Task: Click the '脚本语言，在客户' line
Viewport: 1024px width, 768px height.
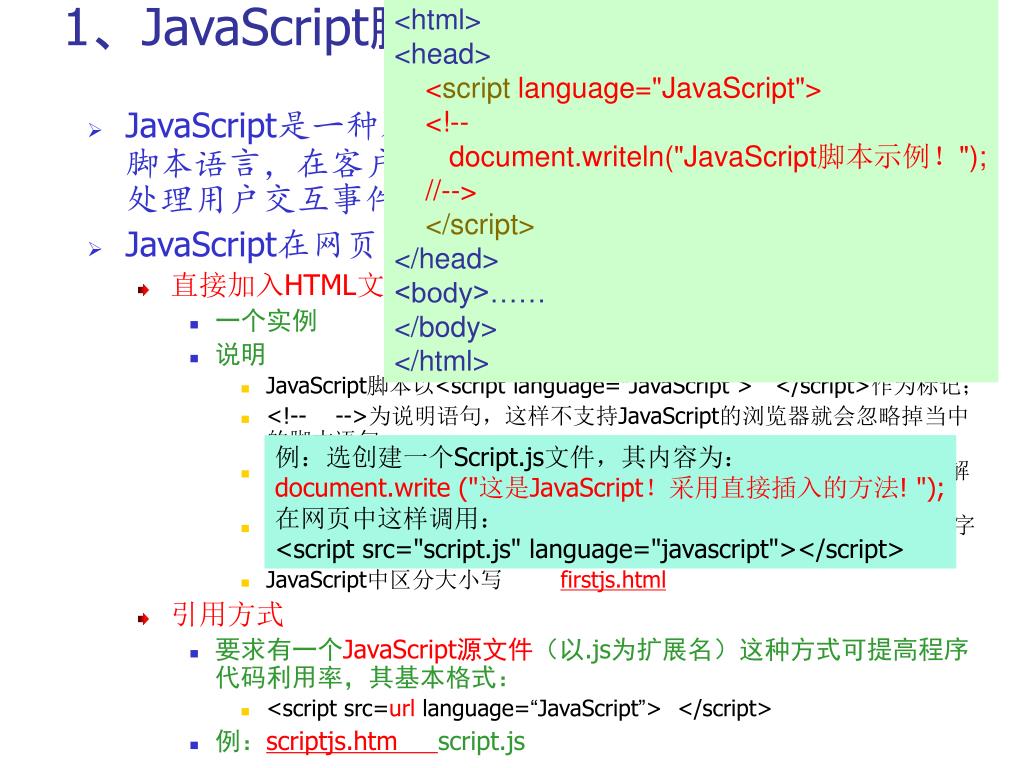Action: click(255, 163)
